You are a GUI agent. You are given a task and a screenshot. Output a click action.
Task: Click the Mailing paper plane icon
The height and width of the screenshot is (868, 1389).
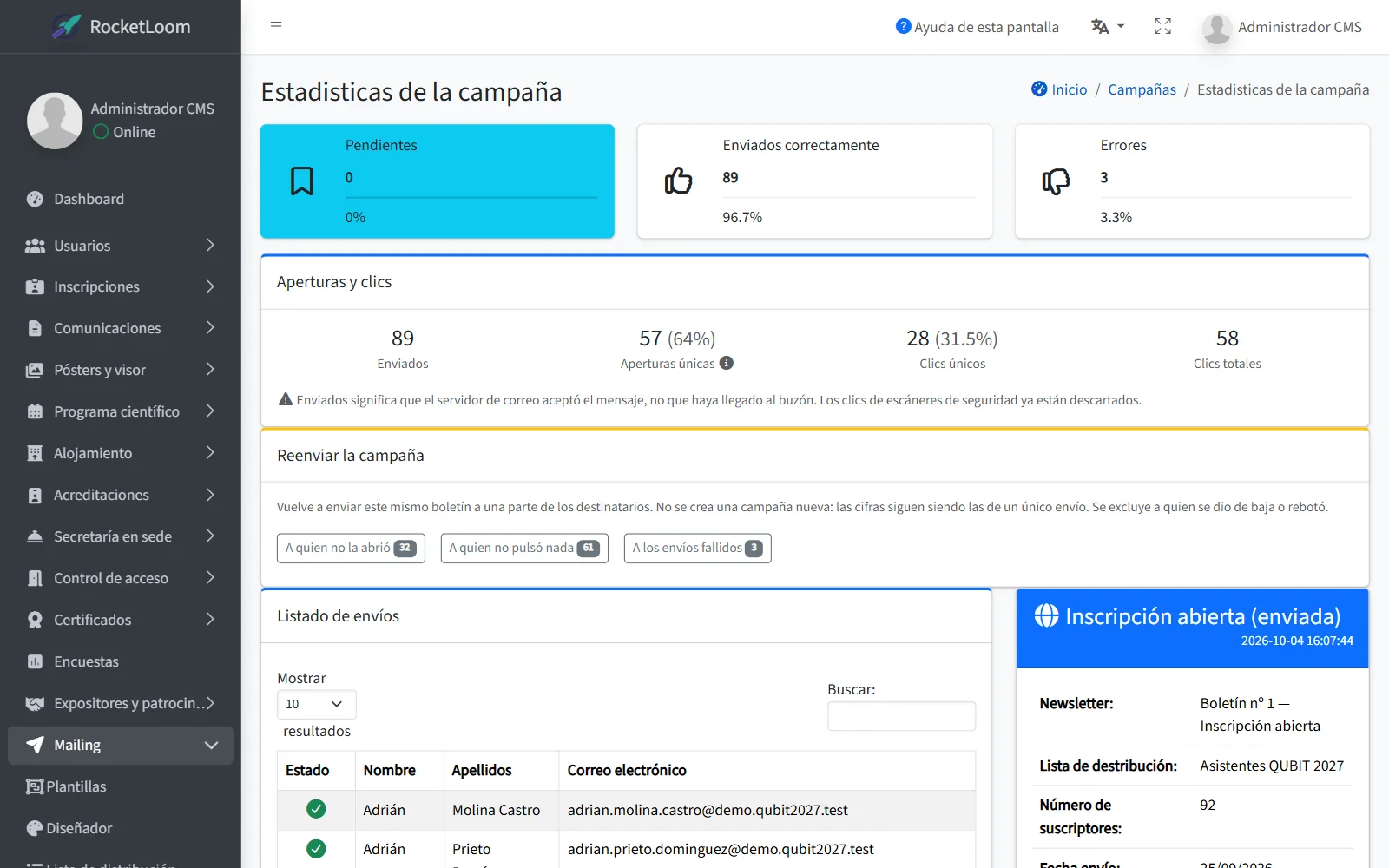pyautogui.click(x=35, y=745)
